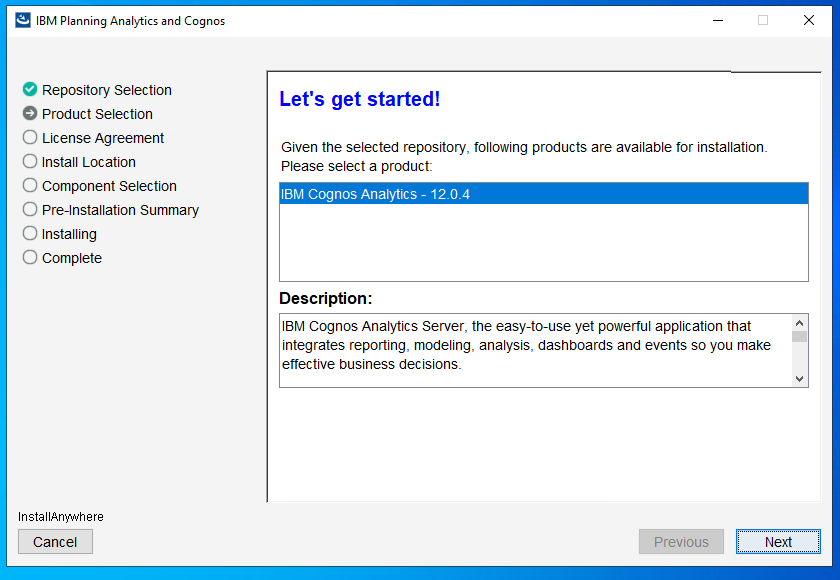Viewport: 840px width, 580px height.
Task: Click the greyed-out Previous button
Action: pos(681,541)
